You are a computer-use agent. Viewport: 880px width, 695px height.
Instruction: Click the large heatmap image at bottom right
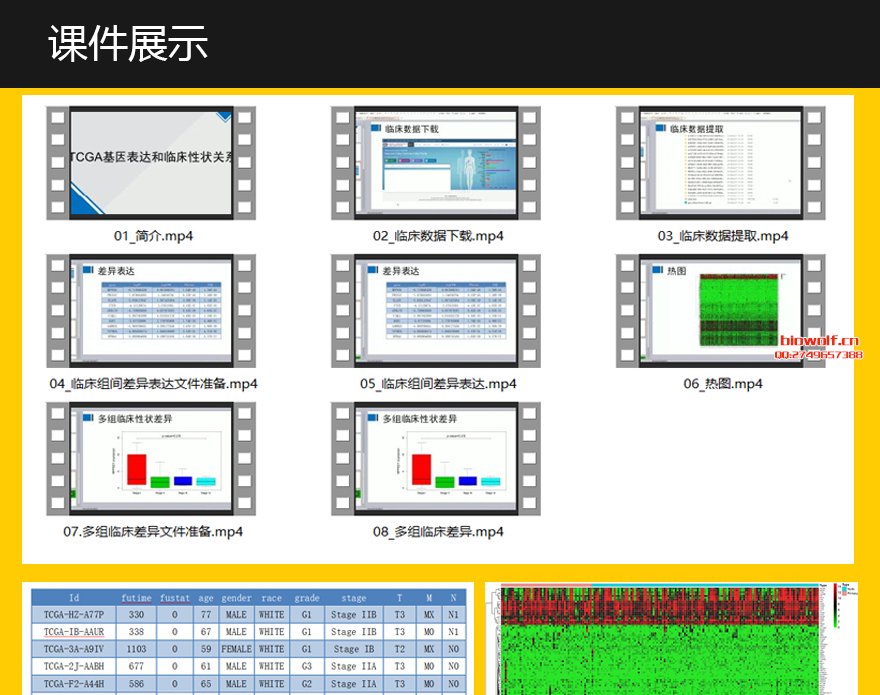(x=671, y=639)
